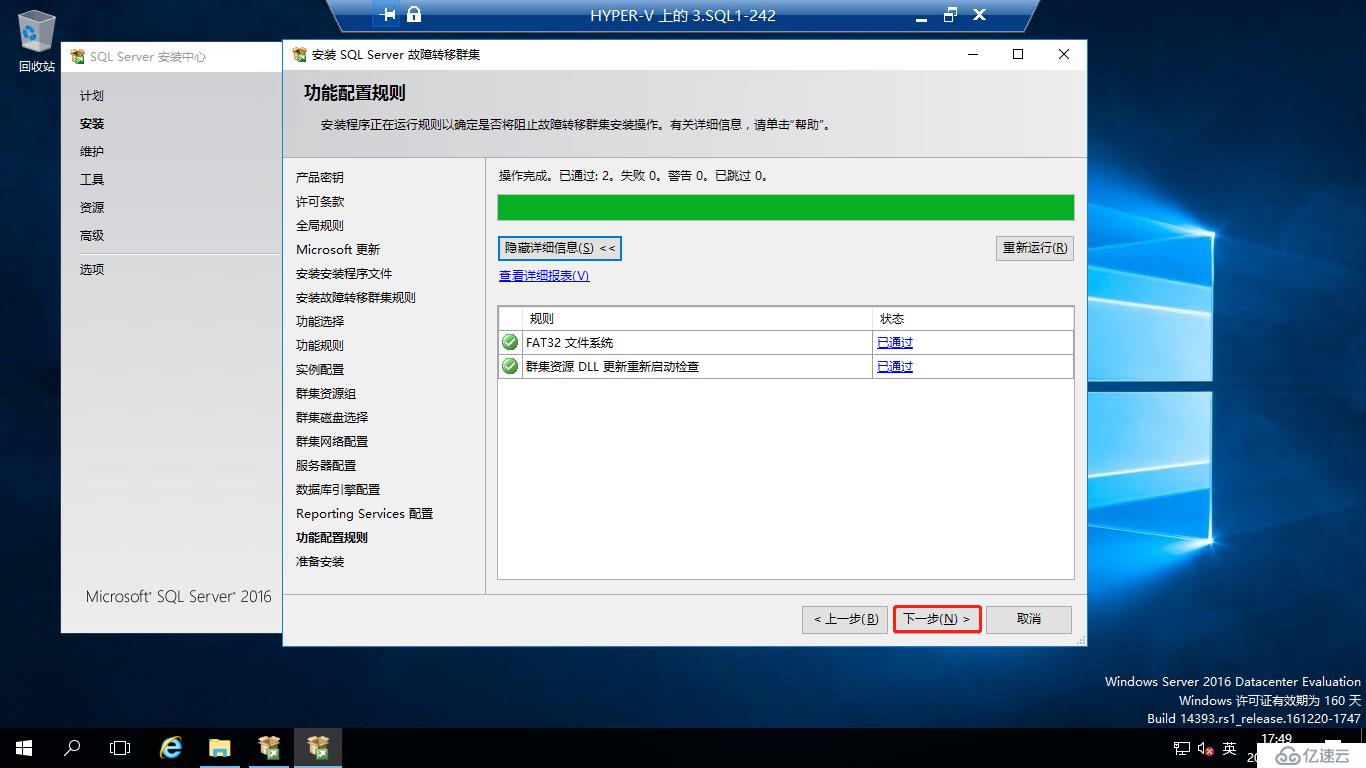Click 取消 to cancel setup

[1029, 619]
